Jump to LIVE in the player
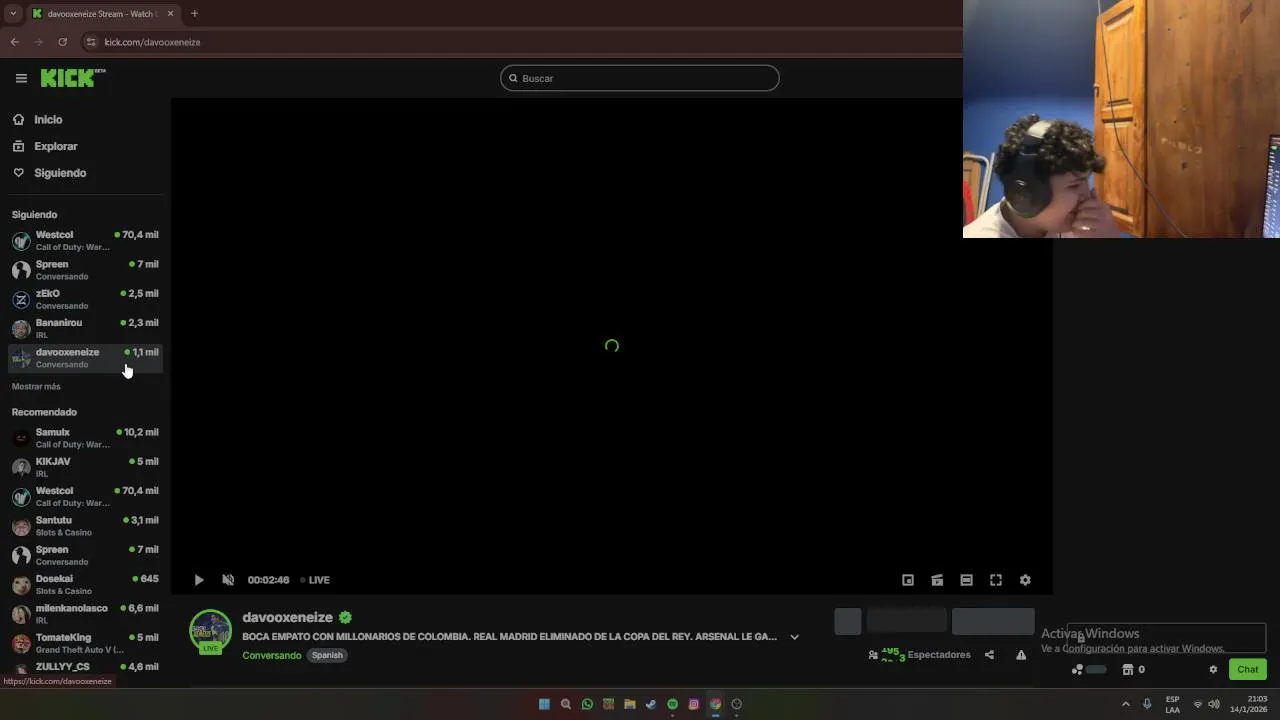The image size is (1280, 720). (315, 580)
